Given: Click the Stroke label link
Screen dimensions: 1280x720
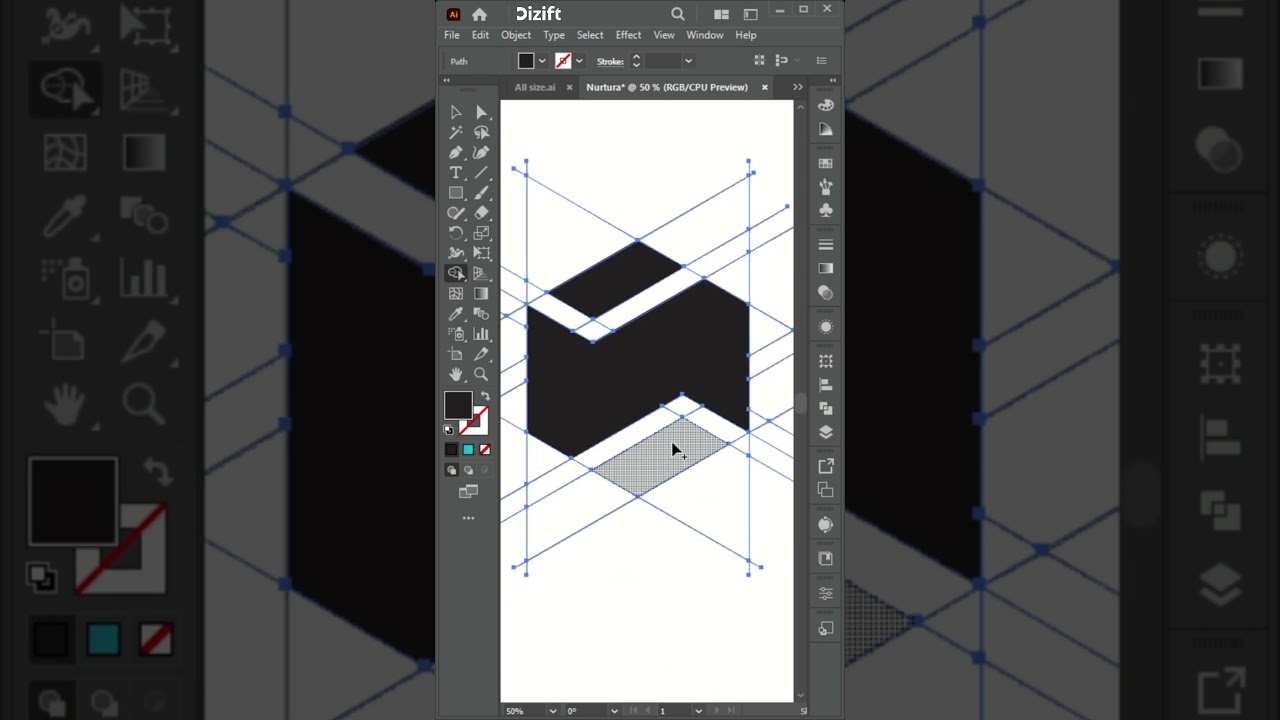Looking at the screenshot, I should pos(611,61).
